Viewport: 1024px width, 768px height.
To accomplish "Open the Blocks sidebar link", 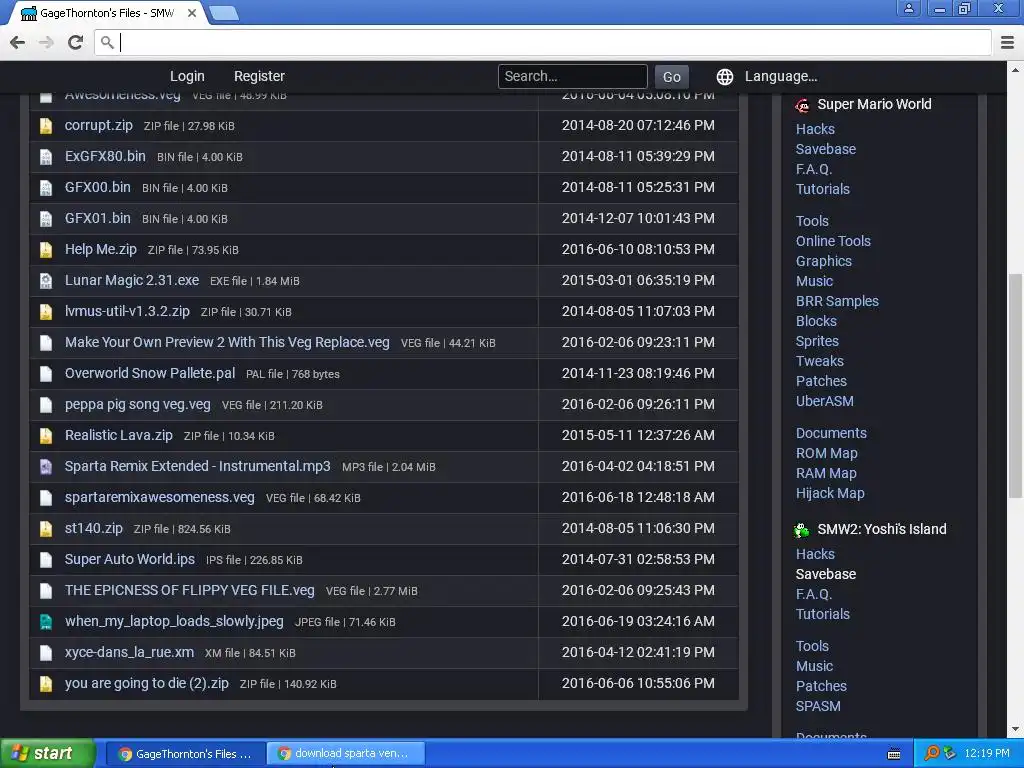I will click(x=816, y=321).
